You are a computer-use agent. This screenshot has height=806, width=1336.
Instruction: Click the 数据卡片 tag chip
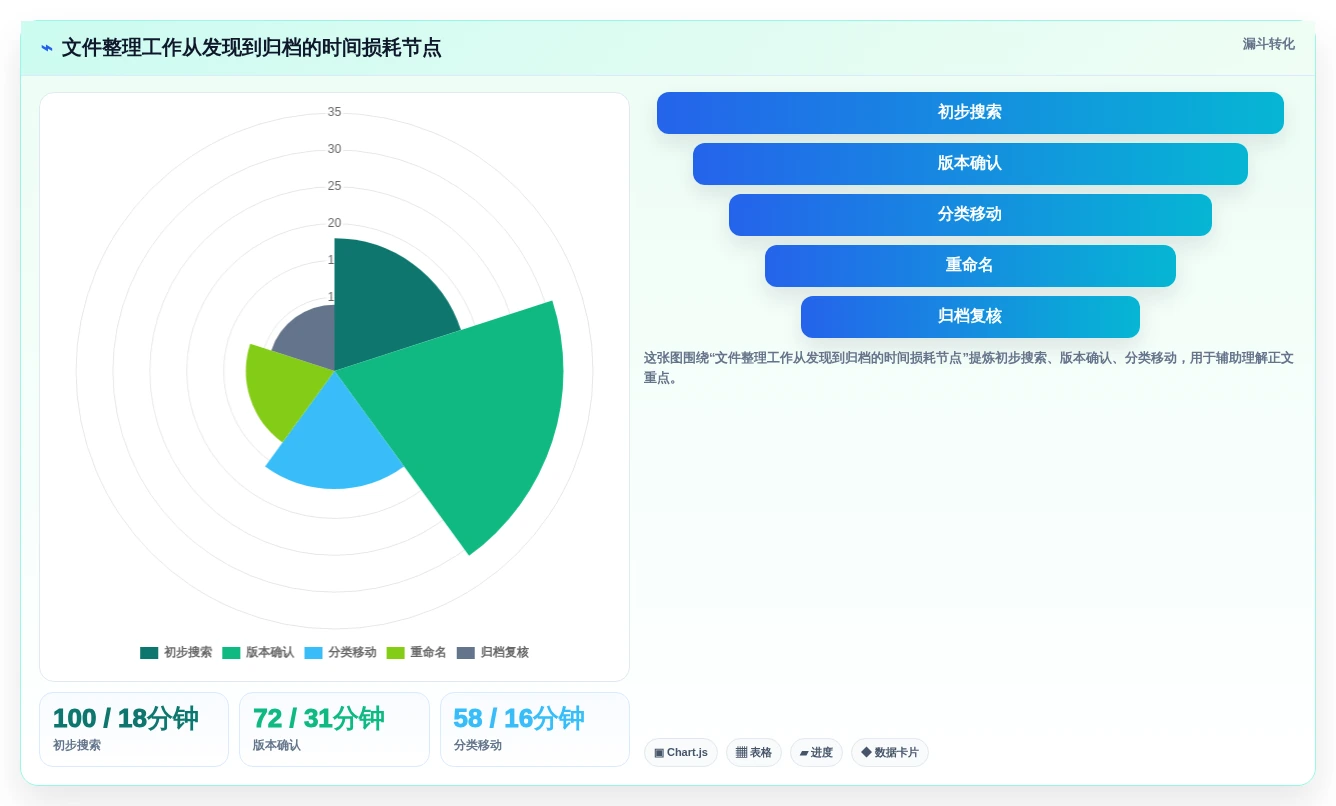890,753
